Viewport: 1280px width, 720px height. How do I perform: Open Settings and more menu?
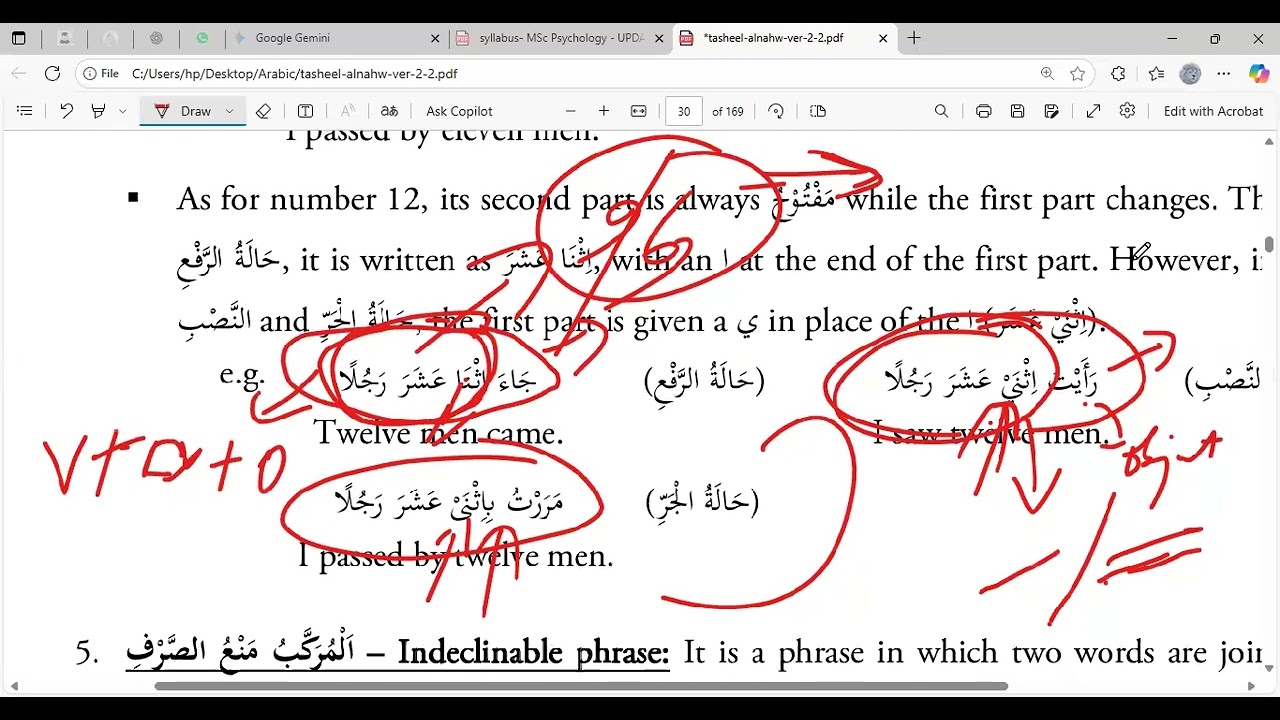pyautogui.click(x=1224, y=73)
